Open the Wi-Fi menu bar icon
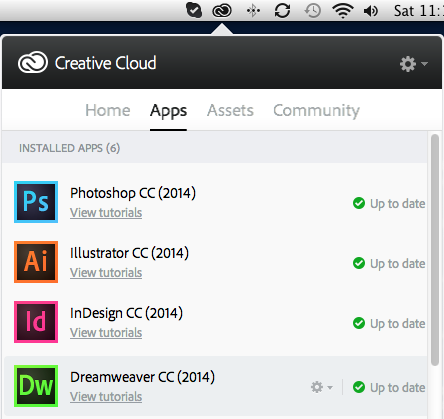 [x=343, y=11]
